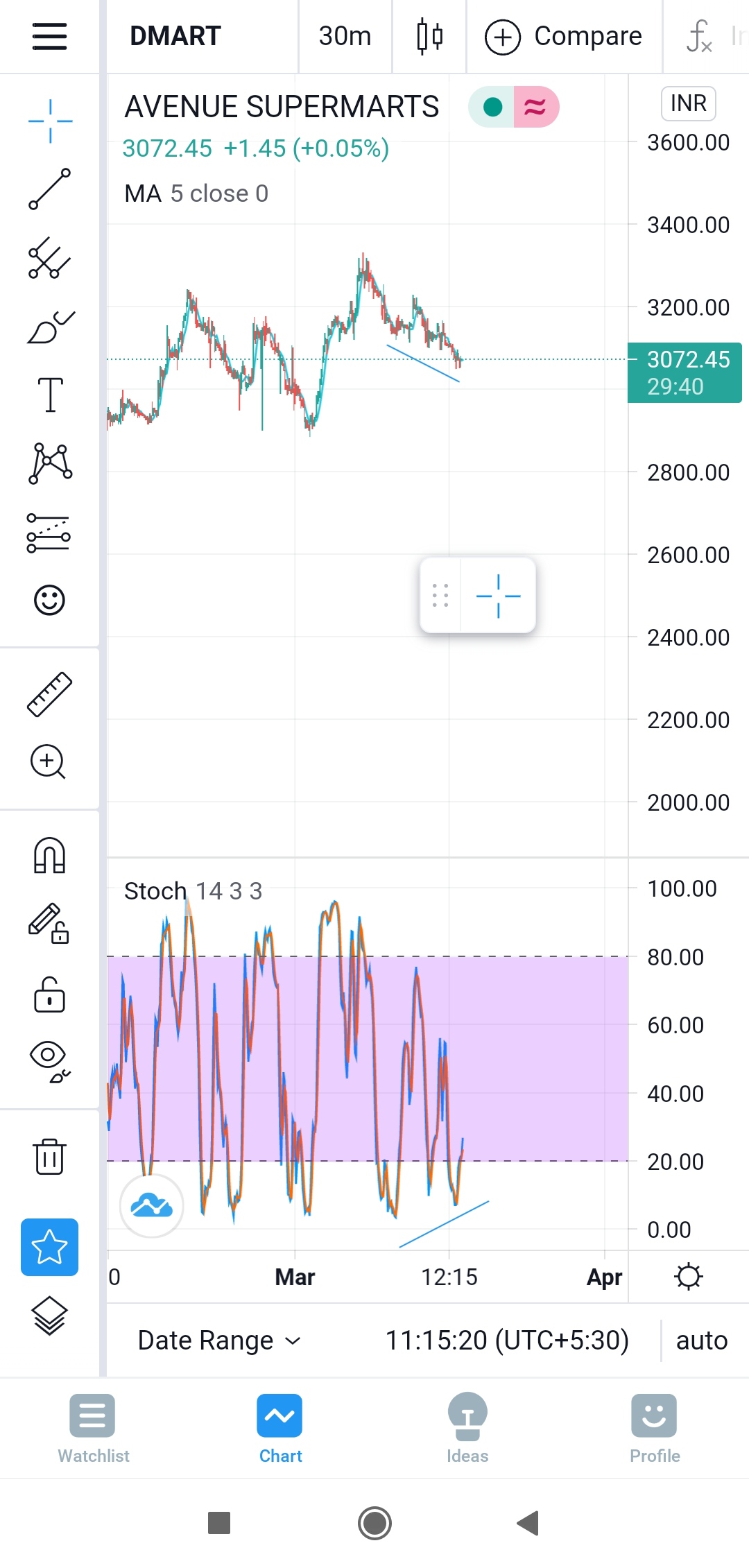Expand the Date Range dropdown
The image size is (749, 1568).
pos(219,1341)
